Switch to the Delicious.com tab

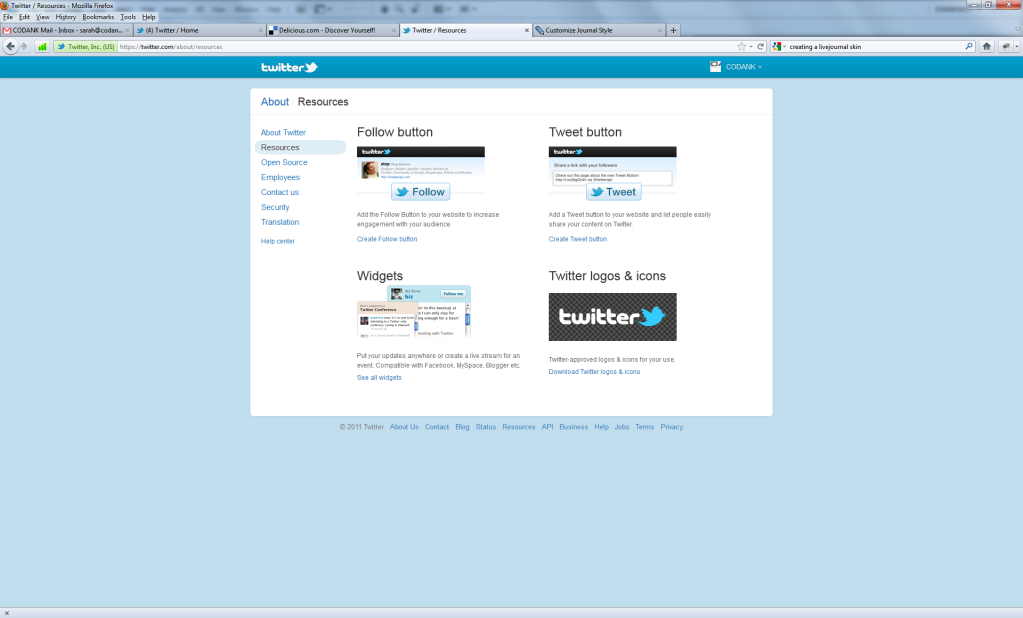click(x=332, y=30)
